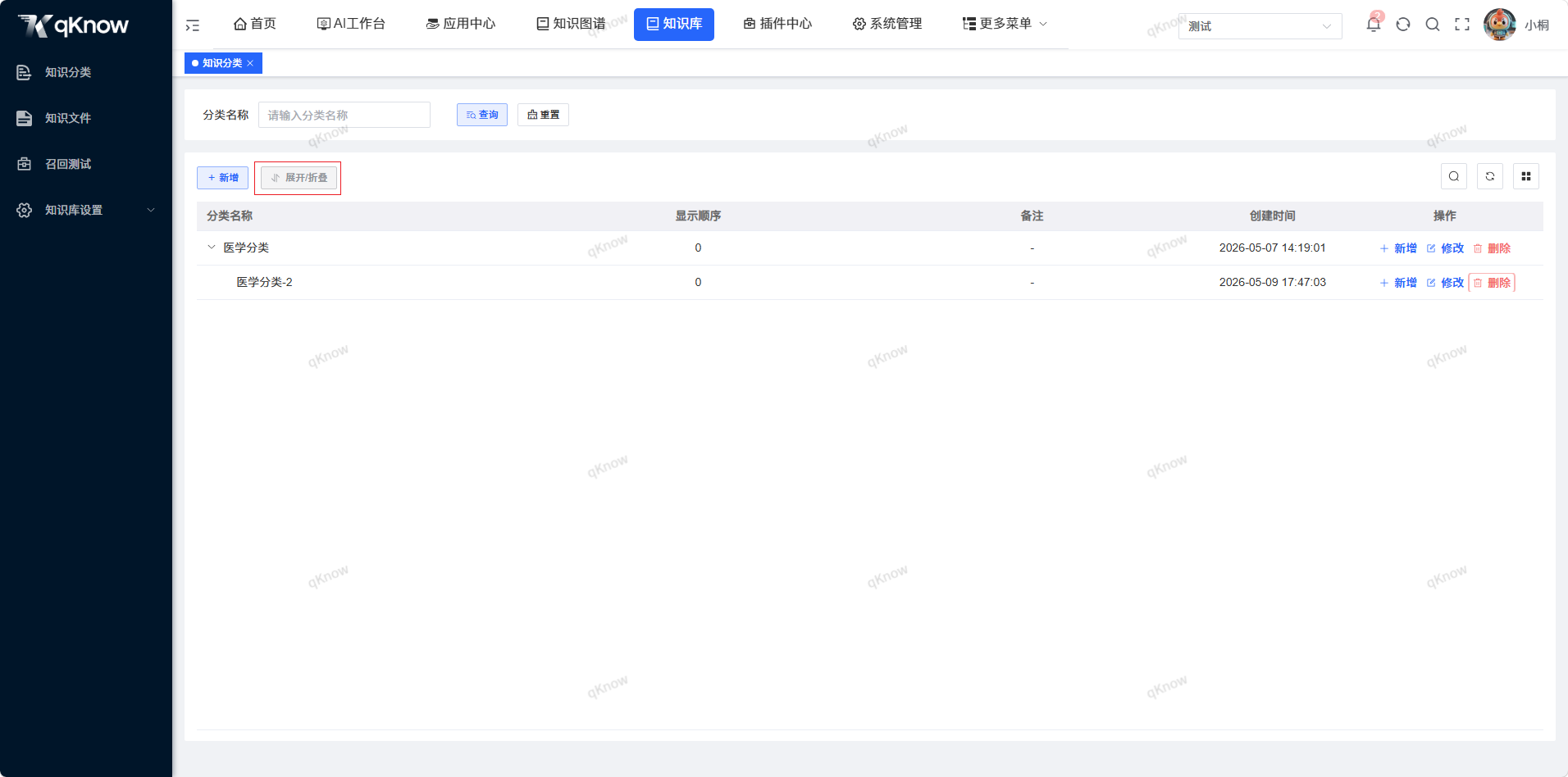The width and height of the screenshot is (1568, 777).
Task: Open 插件中心 in top navigation
Action: 777,24
